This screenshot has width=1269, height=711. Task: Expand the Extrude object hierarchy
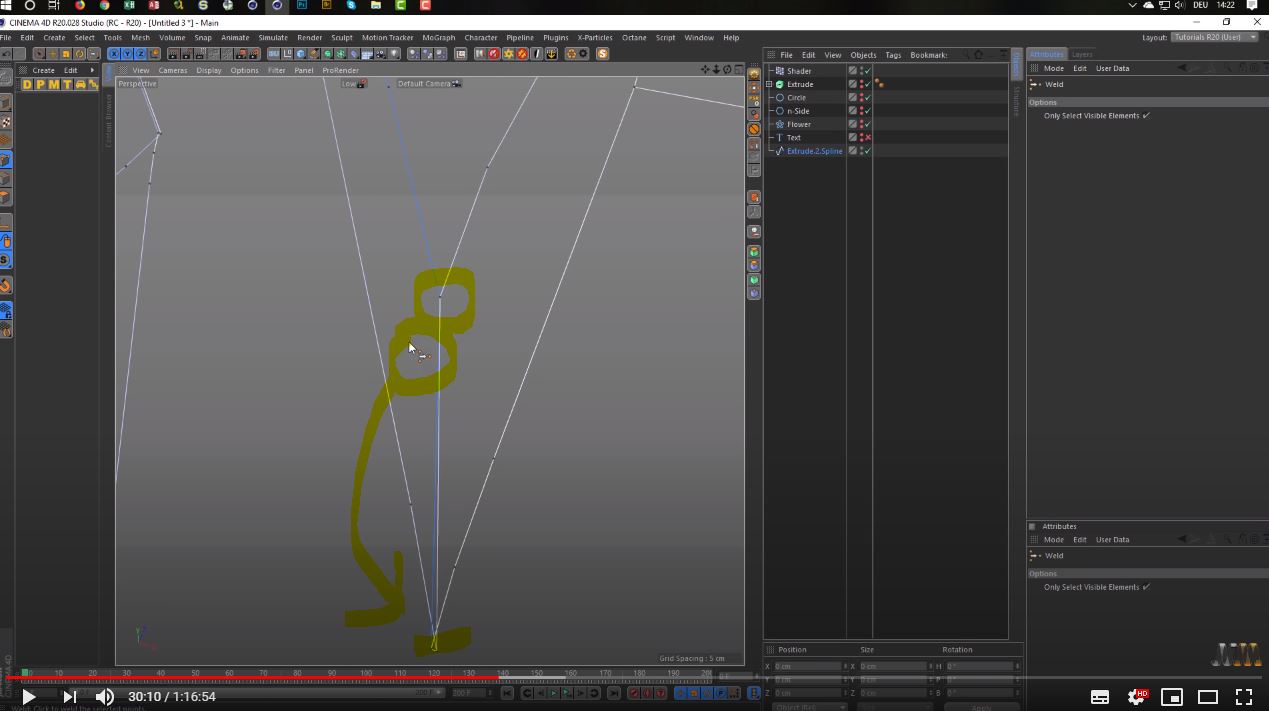coord(769,84)
